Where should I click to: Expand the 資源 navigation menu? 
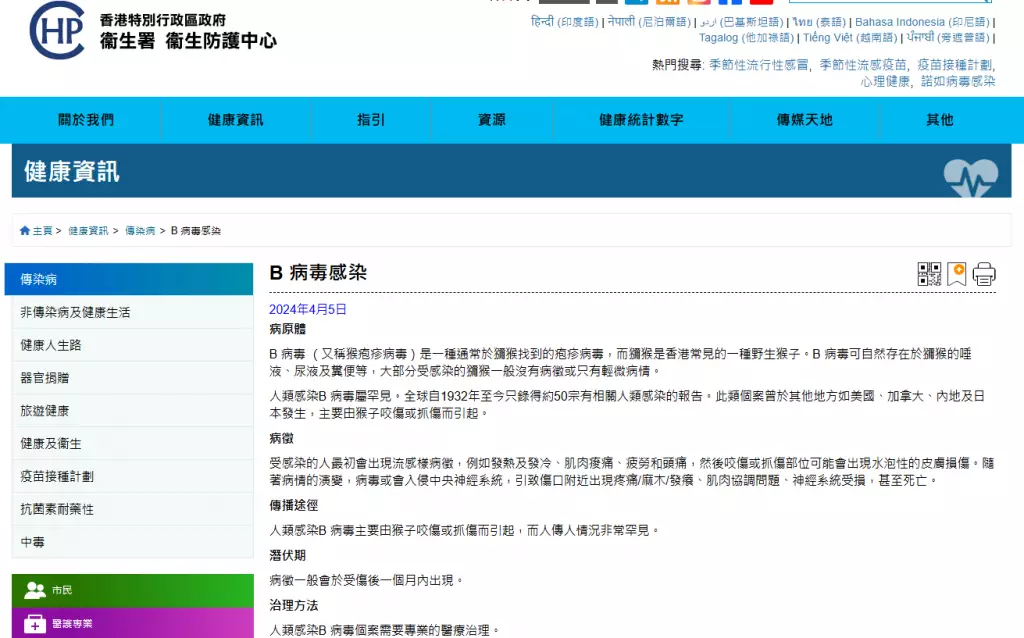492,120
